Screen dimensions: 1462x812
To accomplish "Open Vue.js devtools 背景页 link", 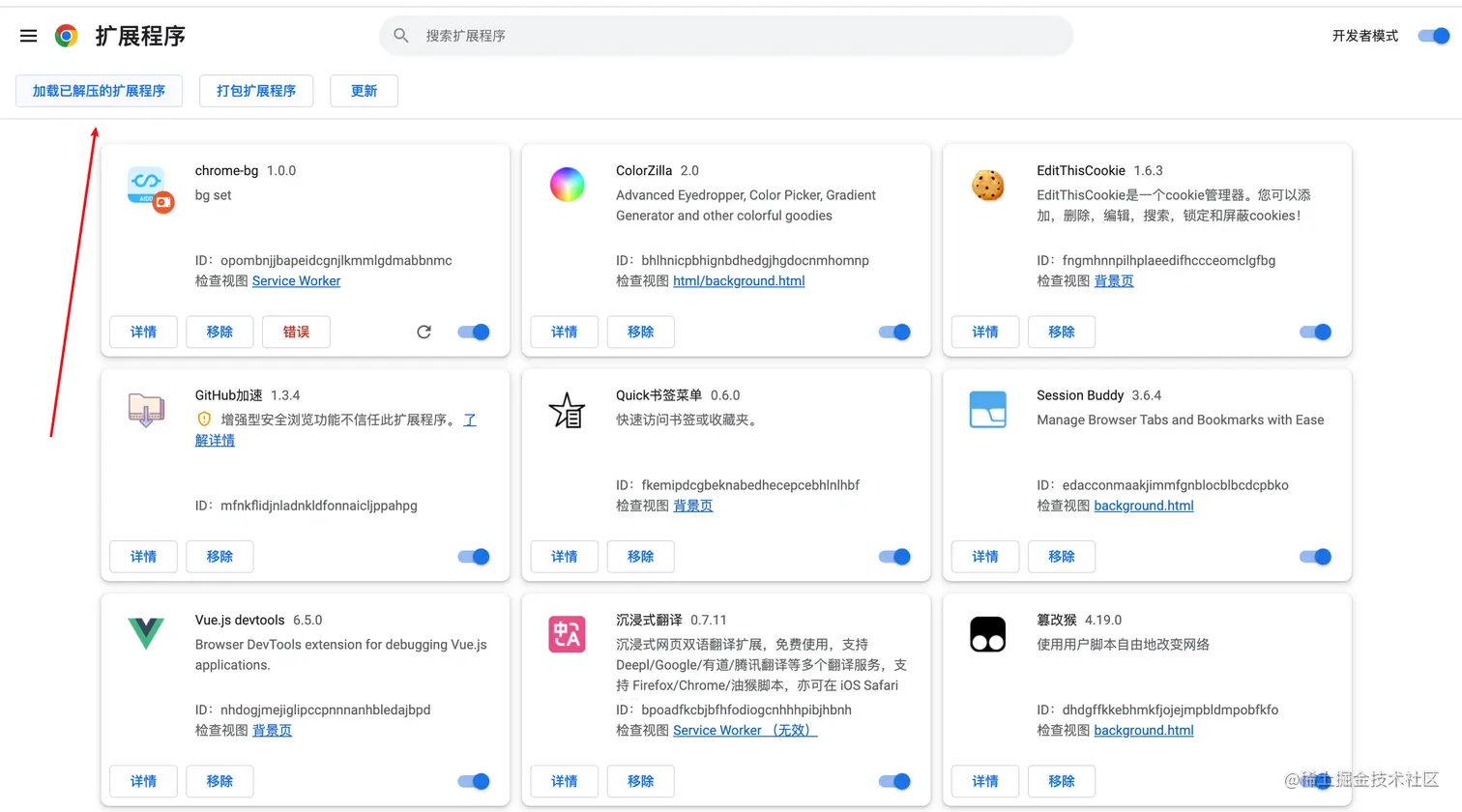I will (272, 731).
